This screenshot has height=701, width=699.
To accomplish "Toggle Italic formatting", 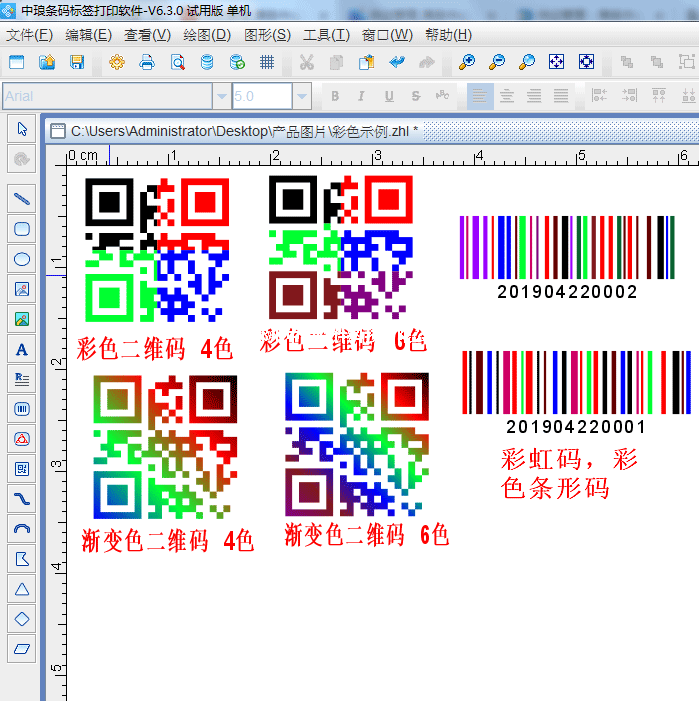I will pyautogui.click(x=362, y=96).
